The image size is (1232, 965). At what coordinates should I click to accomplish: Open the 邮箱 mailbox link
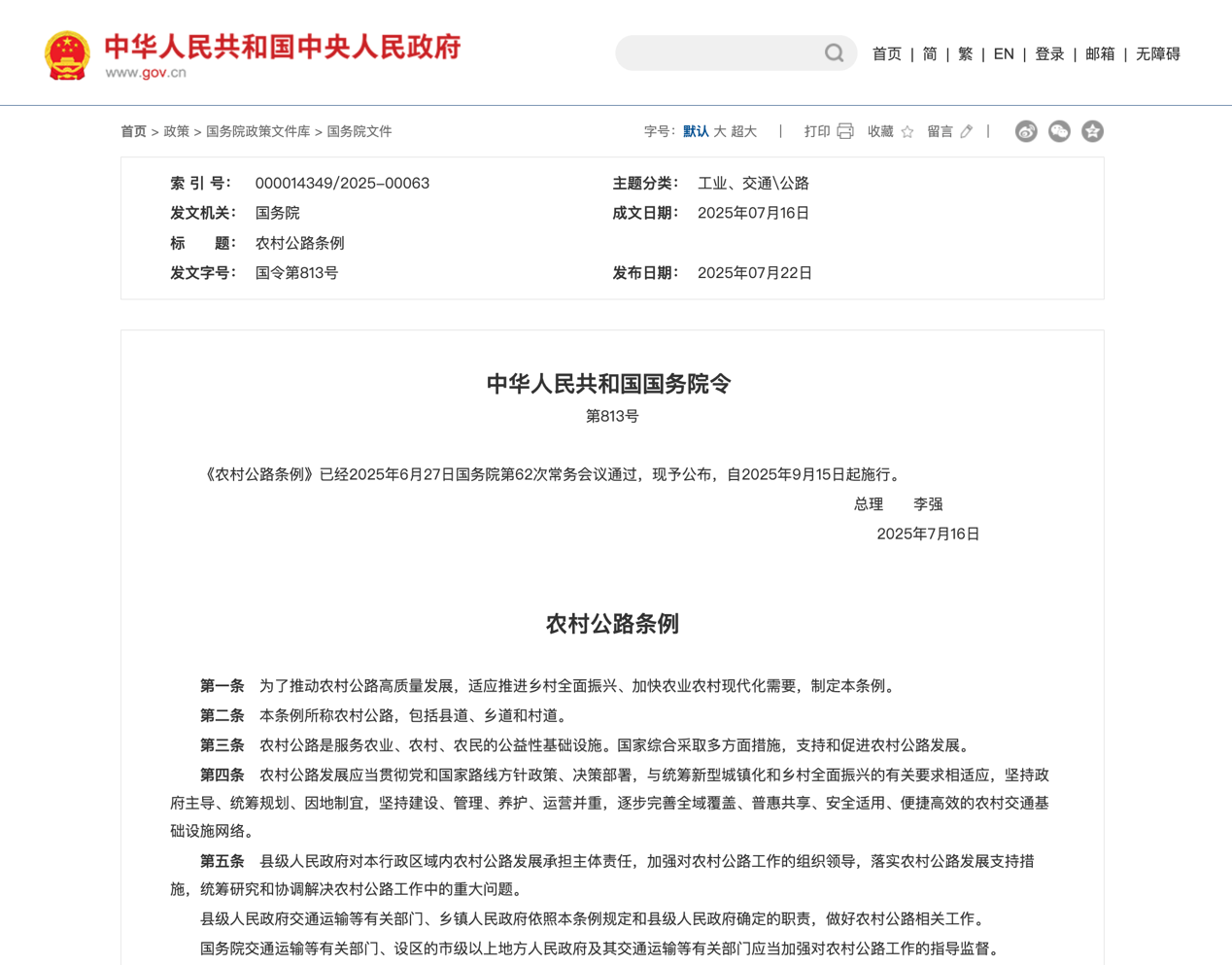click(x=1100, y=54)
